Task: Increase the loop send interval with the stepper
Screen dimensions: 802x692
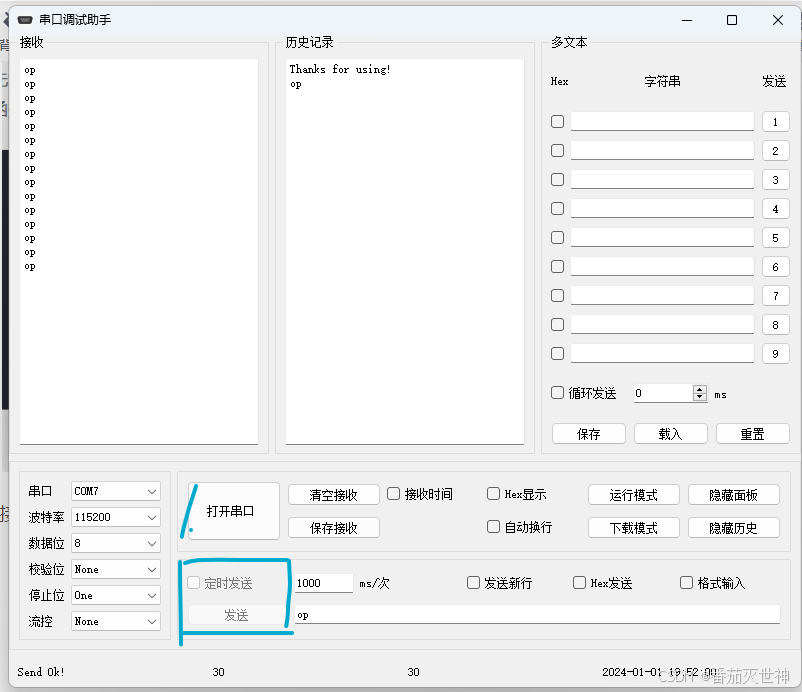Action: pyautogui.click(x=699, y=389)
